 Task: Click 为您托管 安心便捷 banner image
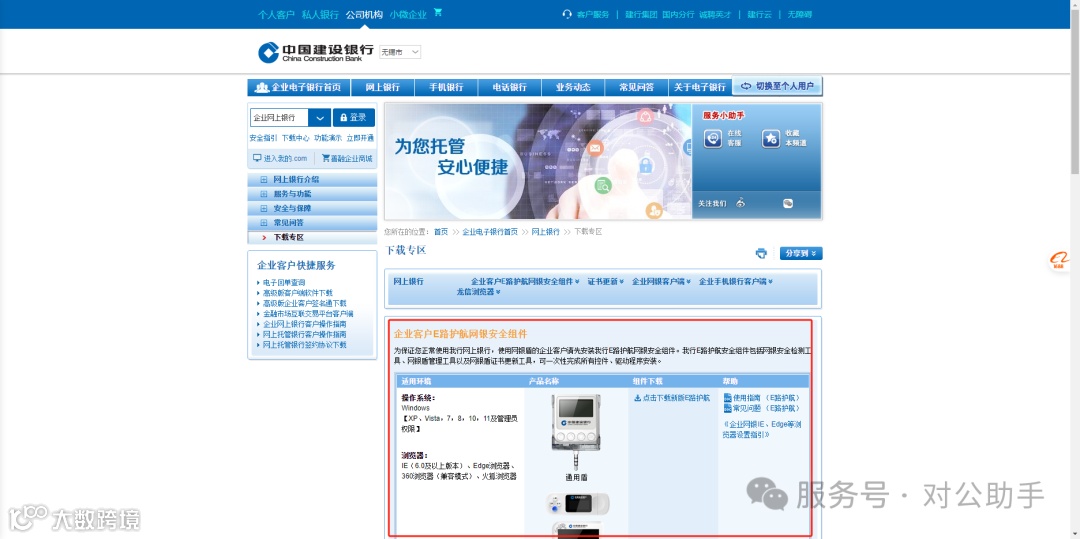[538, 161]
